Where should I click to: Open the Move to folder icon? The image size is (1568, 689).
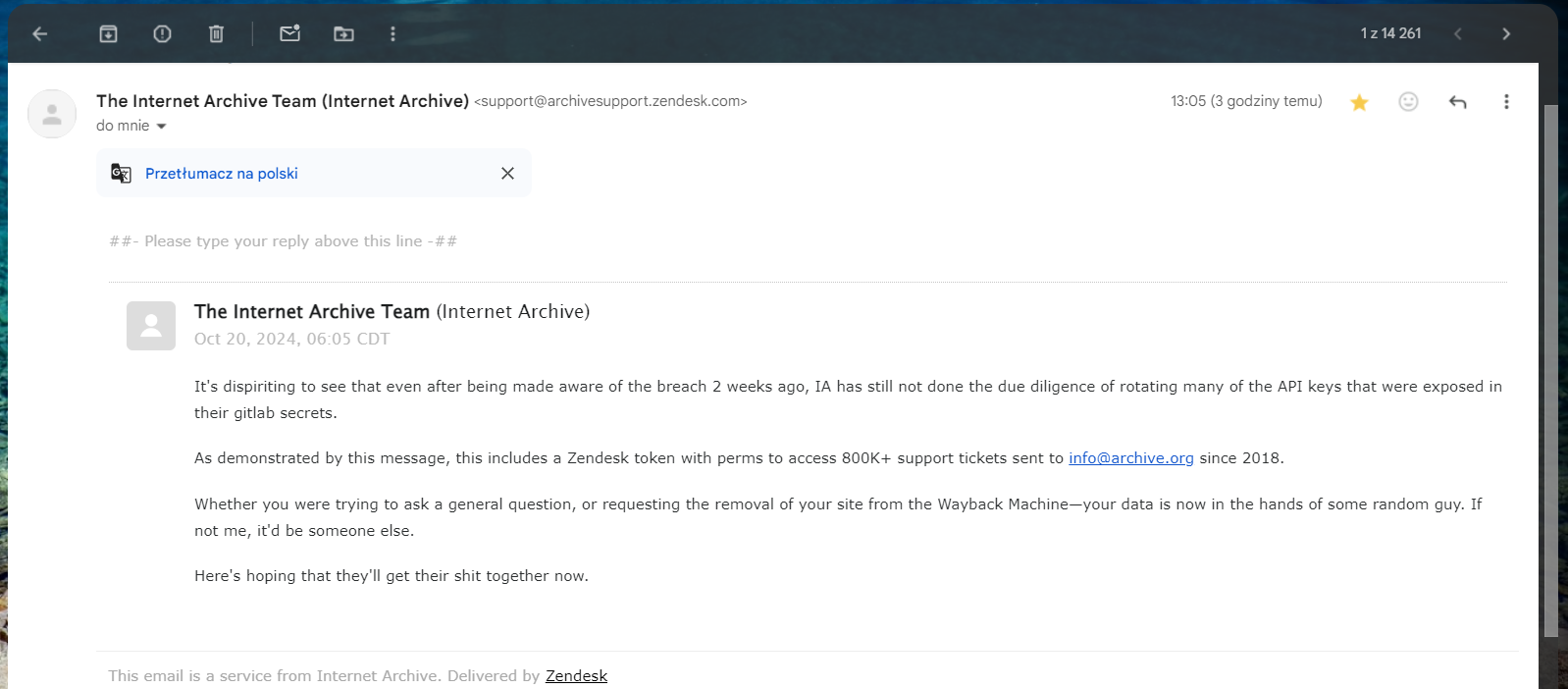tap(343, 34)
